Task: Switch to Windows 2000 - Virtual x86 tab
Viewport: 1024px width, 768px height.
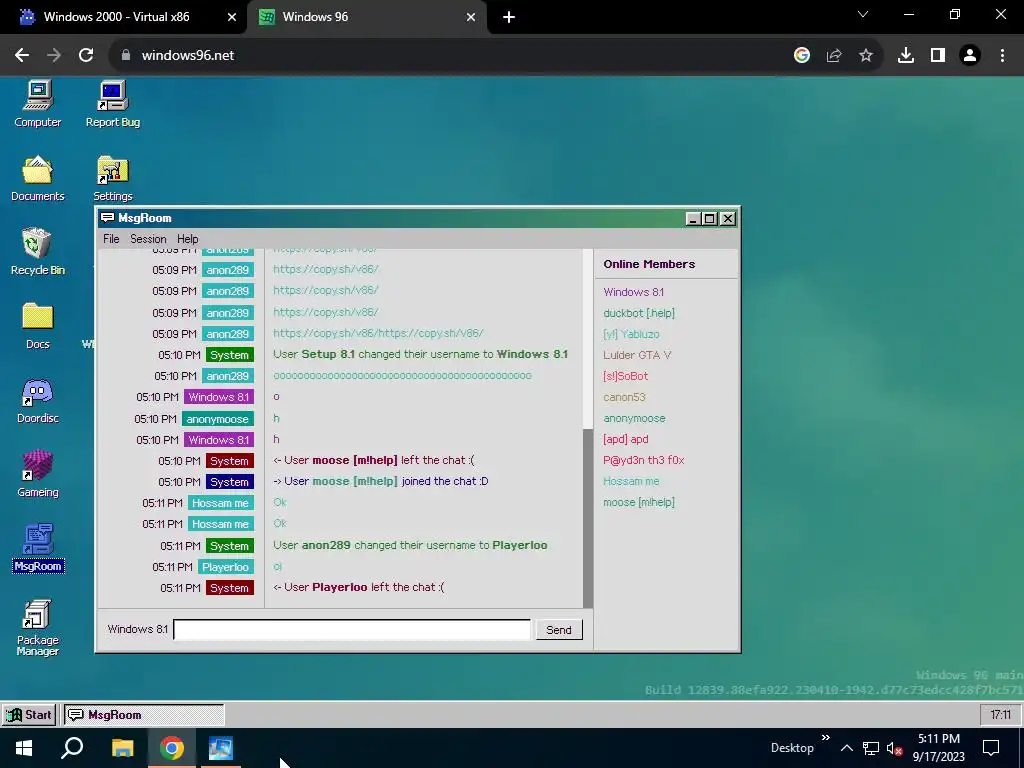Action: (x=116, y=17)
